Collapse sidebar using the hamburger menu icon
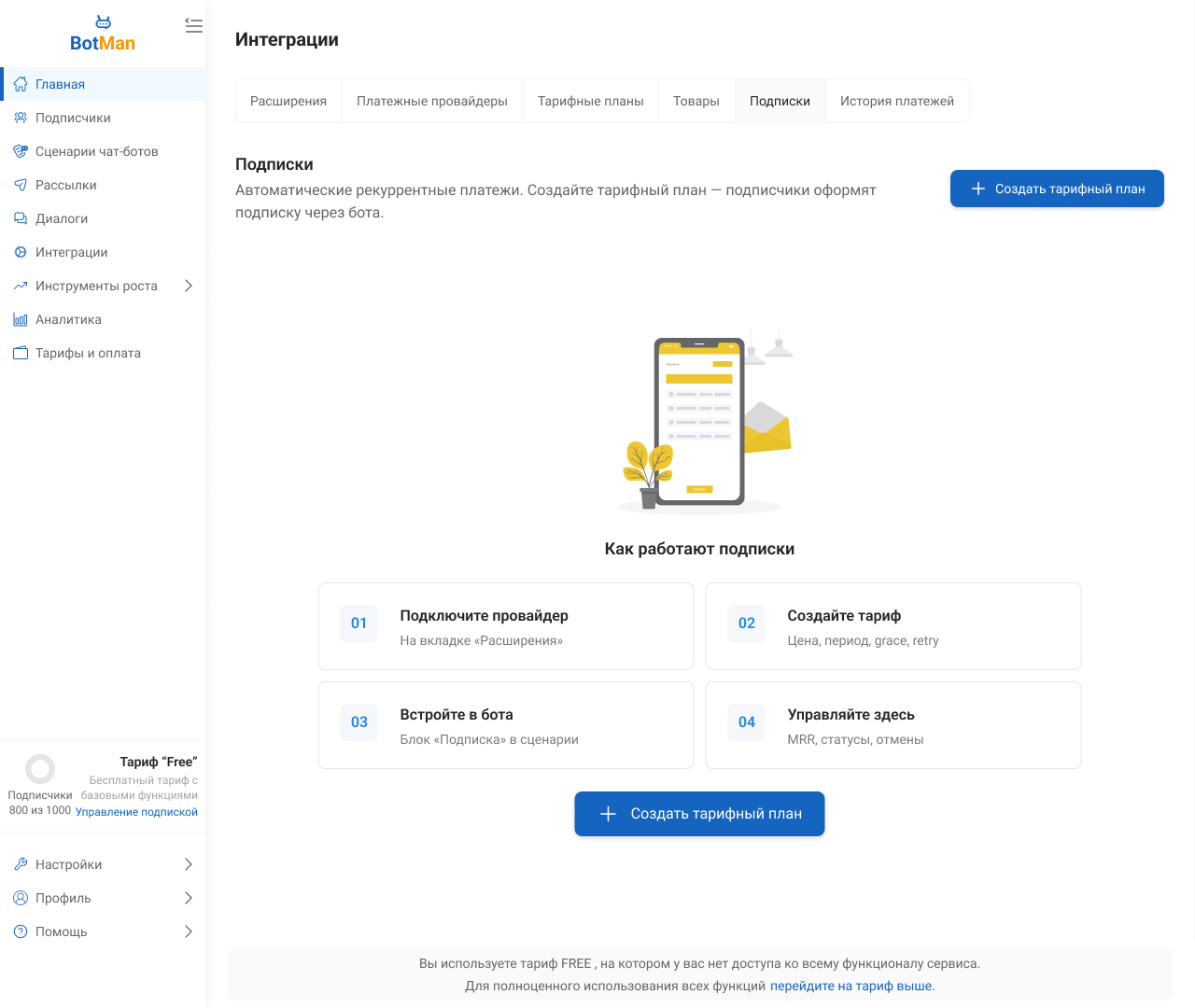This screenshot has width=1195, height=1008. tap(193, 26)
